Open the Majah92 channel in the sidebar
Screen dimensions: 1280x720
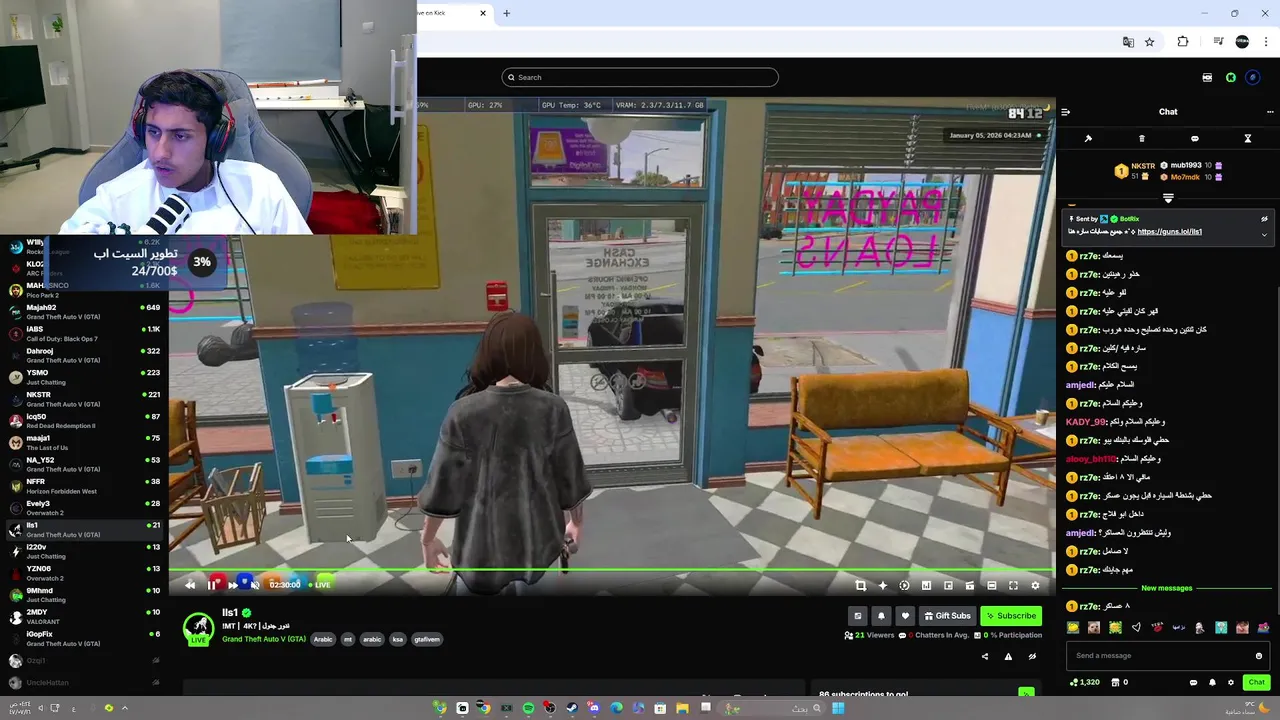tap(84, 312)
